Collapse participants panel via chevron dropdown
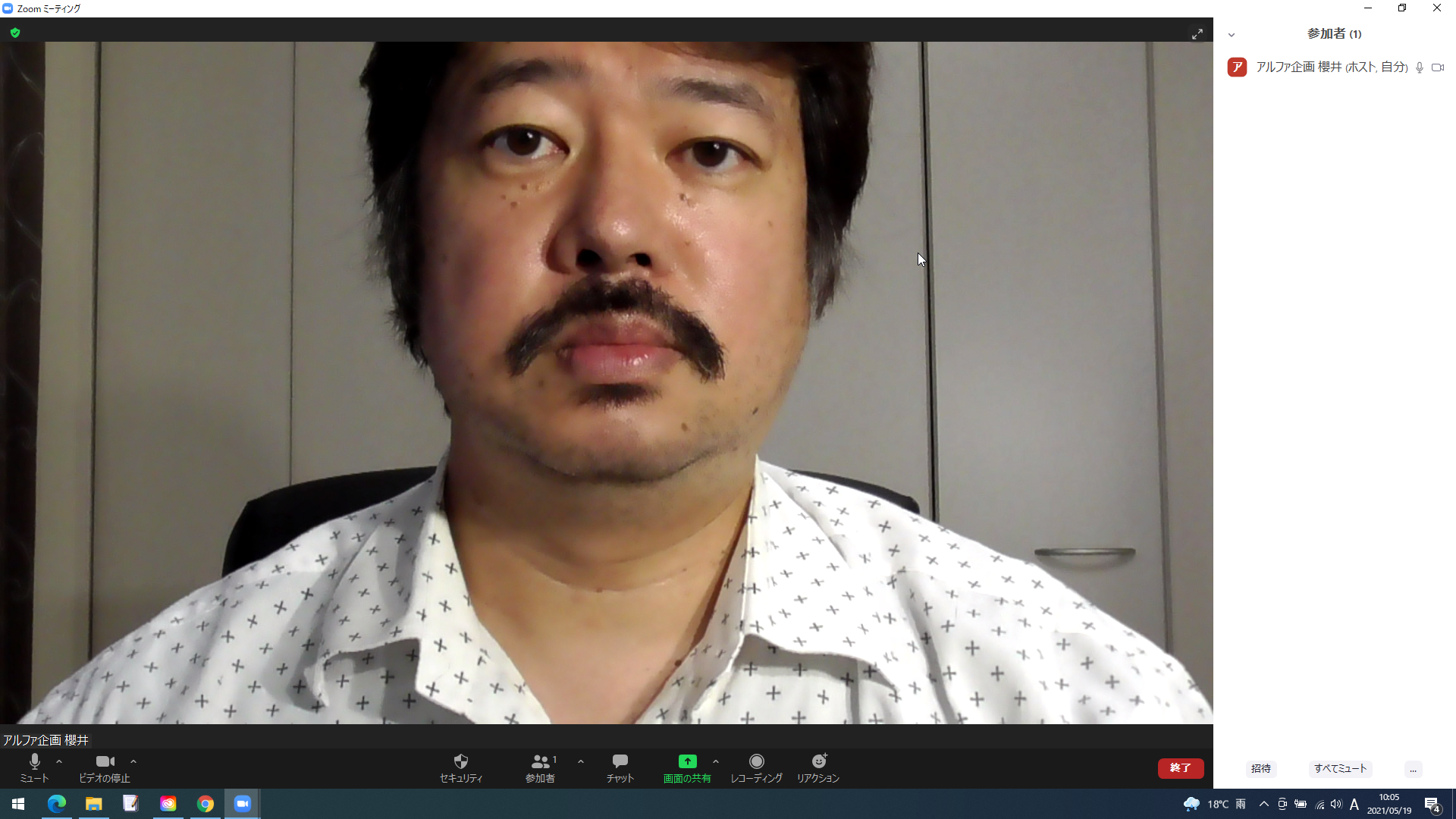This screenshot has height=819, width=1456. (1232, 35)
